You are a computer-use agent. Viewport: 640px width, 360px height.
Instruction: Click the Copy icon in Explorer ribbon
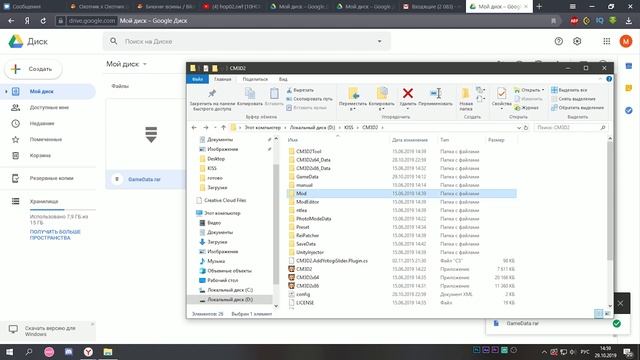coord(250,93)
